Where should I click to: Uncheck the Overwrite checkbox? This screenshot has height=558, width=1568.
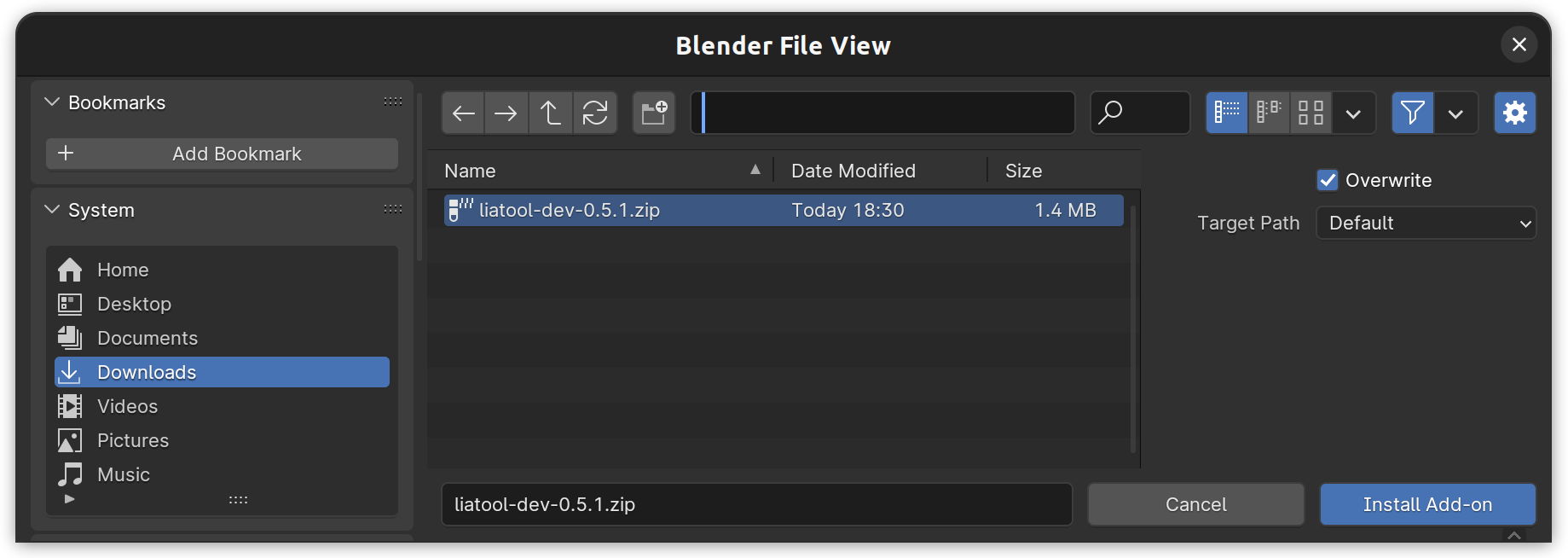point(1328,180)
